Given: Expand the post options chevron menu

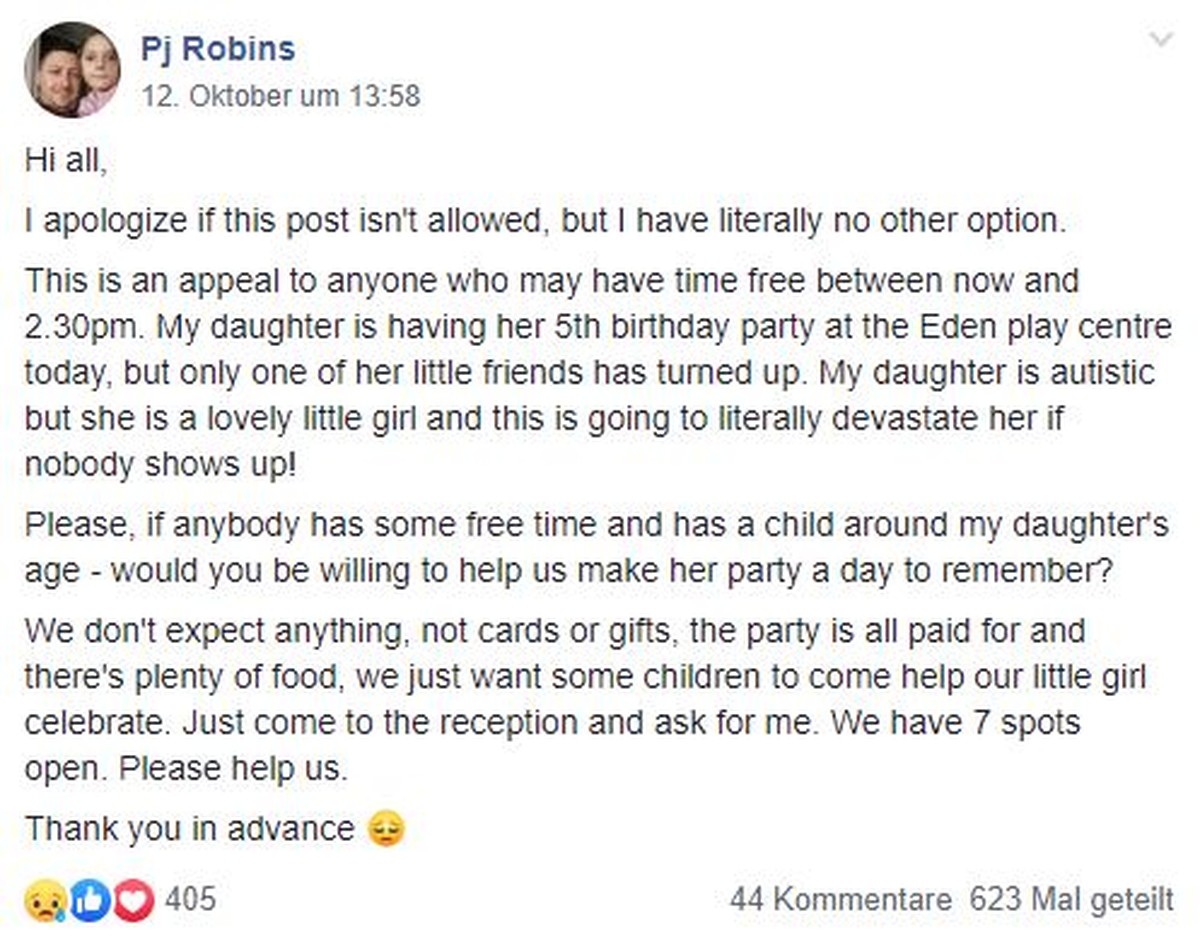Looking at the screenshot, I should [1161, 40].
